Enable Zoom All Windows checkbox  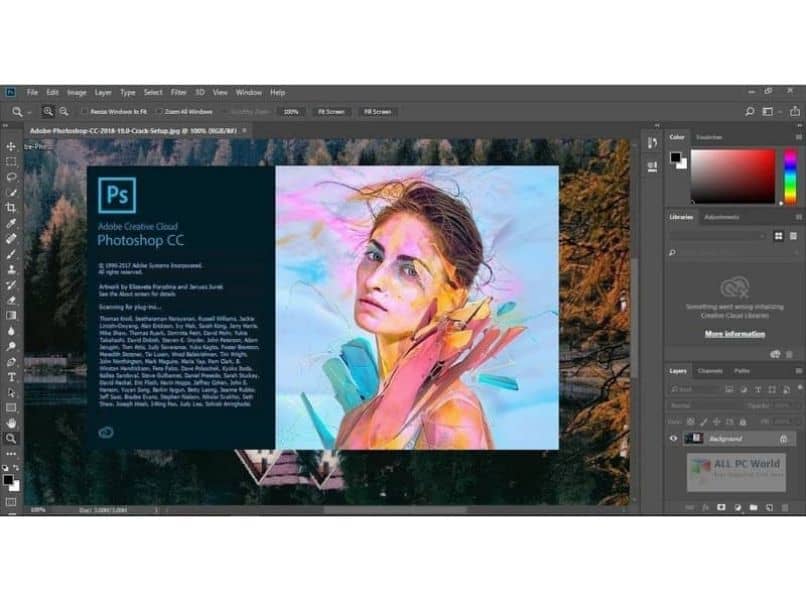159,112
